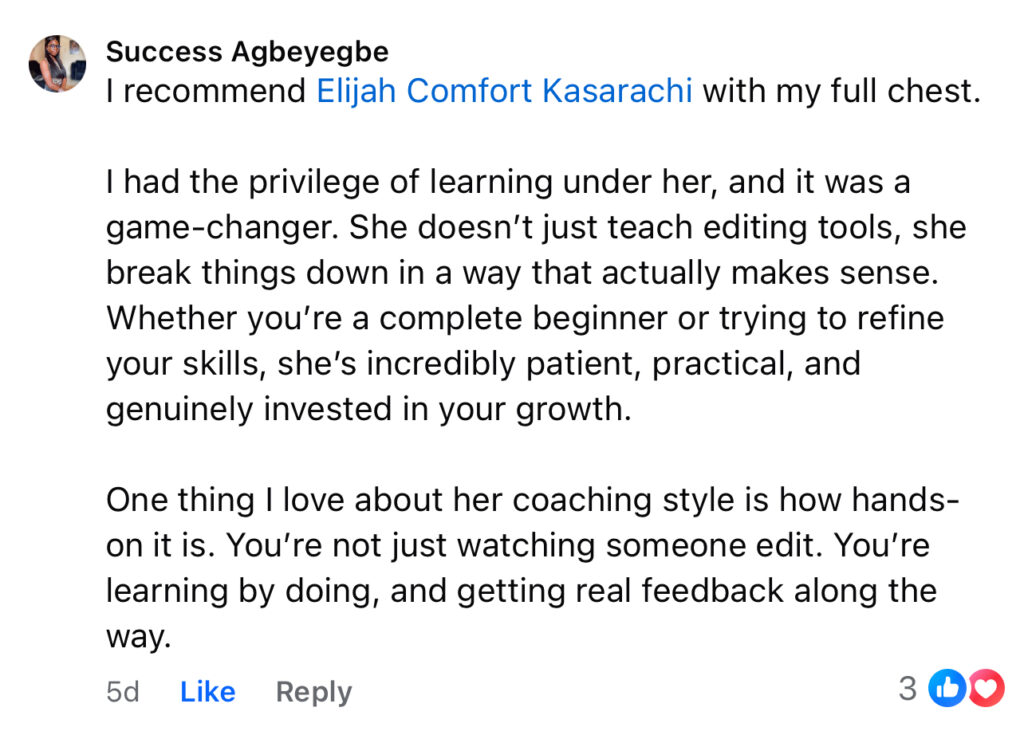The height and width of the screenshot is (735, 1024).
Task: Click the red heart reaction icon
Action: point(986,688)
